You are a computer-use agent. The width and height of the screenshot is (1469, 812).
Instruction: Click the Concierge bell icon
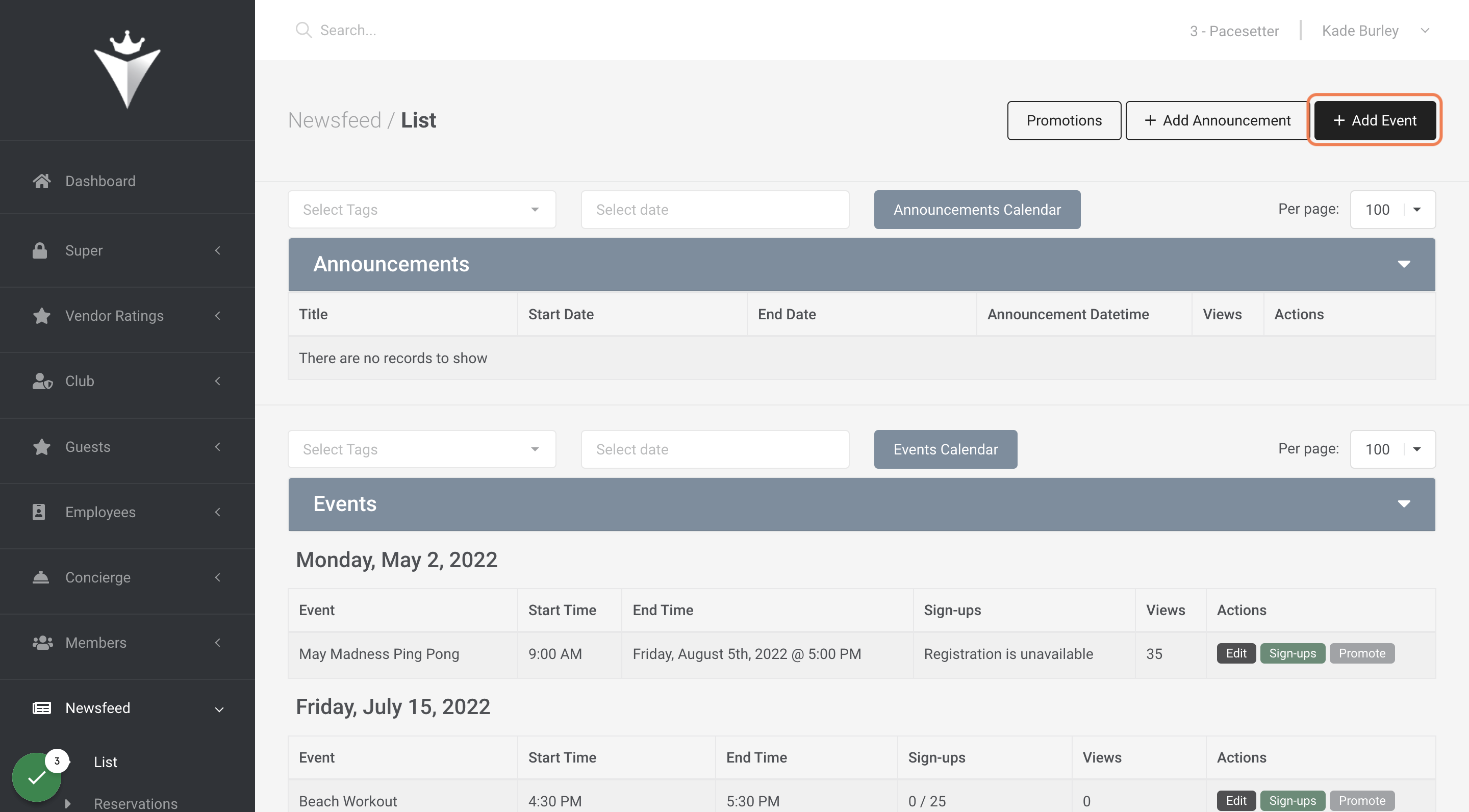40,577
